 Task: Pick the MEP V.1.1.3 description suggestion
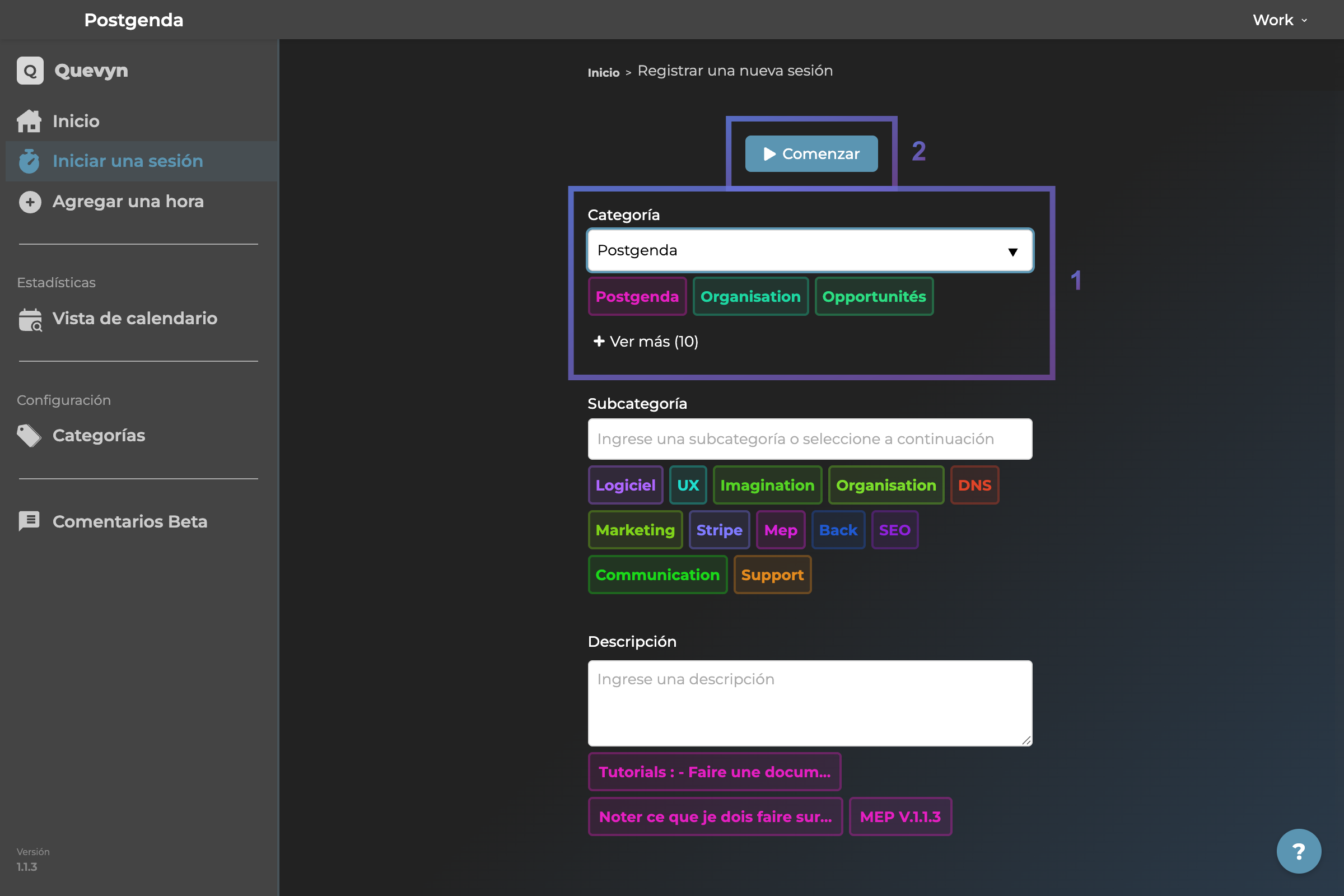click(x=900, y=816)
